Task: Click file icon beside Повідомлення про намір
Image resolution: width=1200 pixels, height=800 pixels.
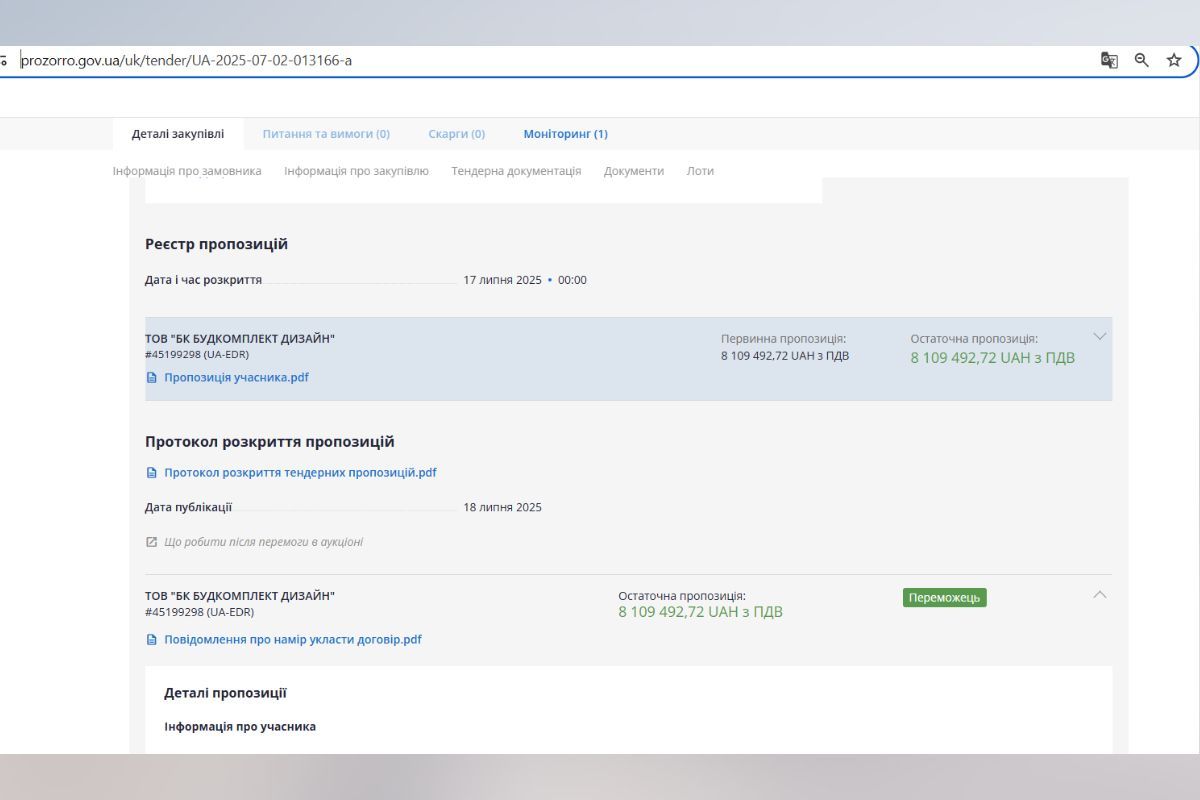Action: click(x=152, y=640)
